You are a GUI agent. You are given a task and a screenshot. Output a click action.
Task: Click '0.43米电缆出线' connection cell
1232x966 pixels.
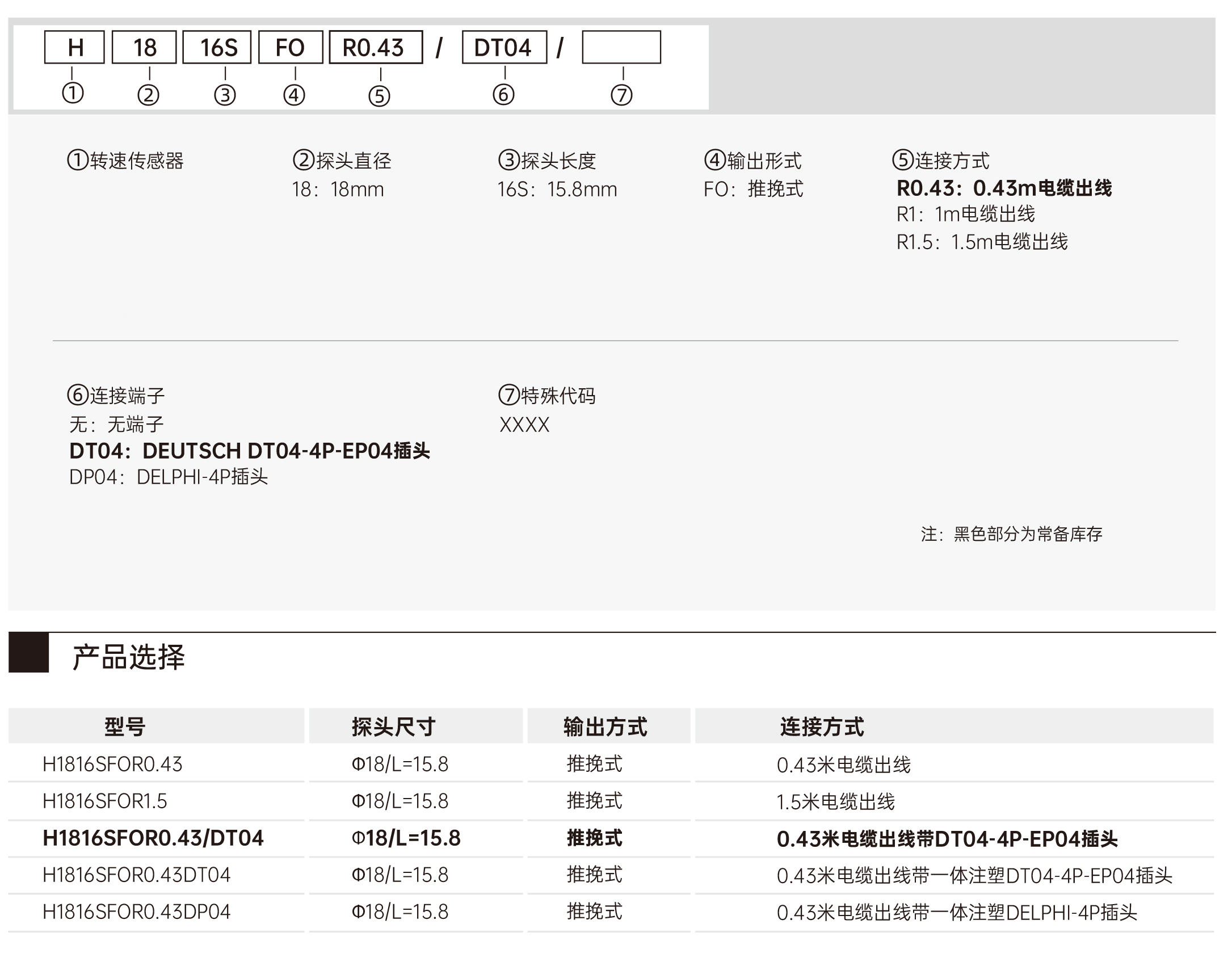point(844,765)
